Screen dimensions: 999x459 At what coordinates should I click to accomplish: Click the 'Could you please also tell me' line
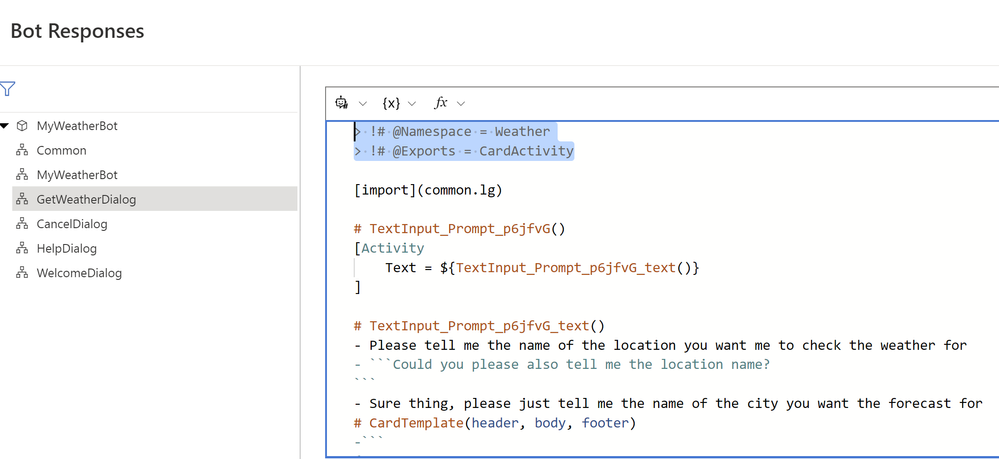click(x=563, y=365)
